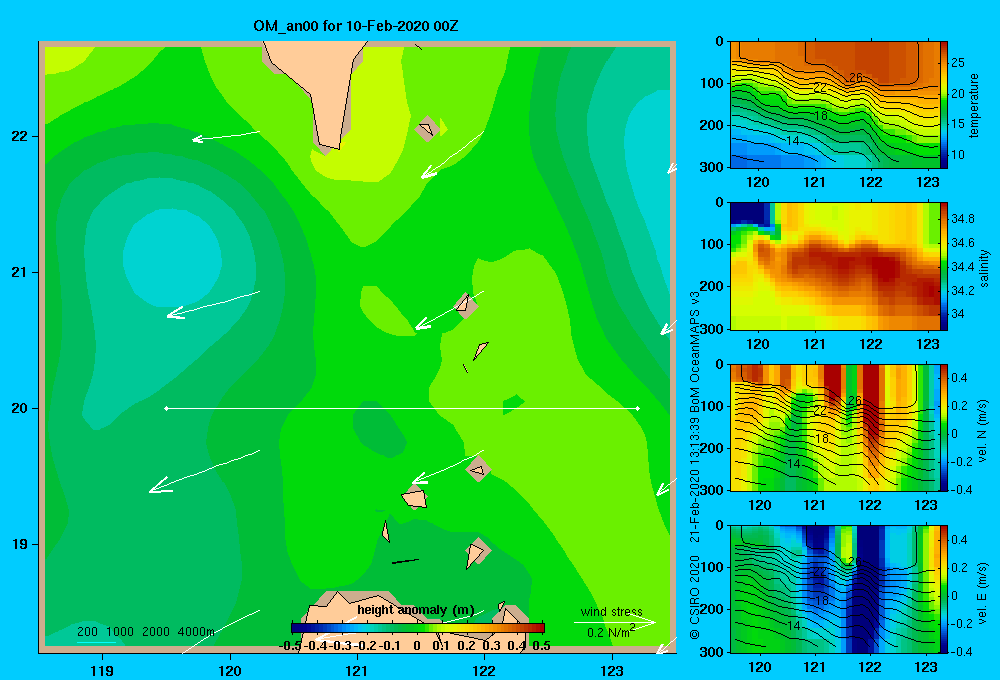The image size is (1000, 680).
Task: Click the wind stress legend arrow
Action: coord(615,622)
